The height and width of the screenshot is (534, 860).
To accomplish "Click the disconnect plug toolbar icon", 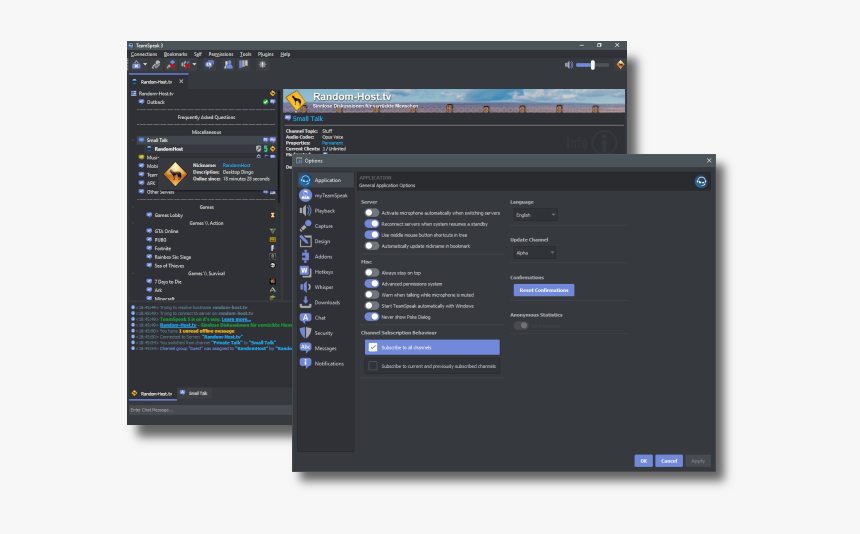I will [156, 65].
